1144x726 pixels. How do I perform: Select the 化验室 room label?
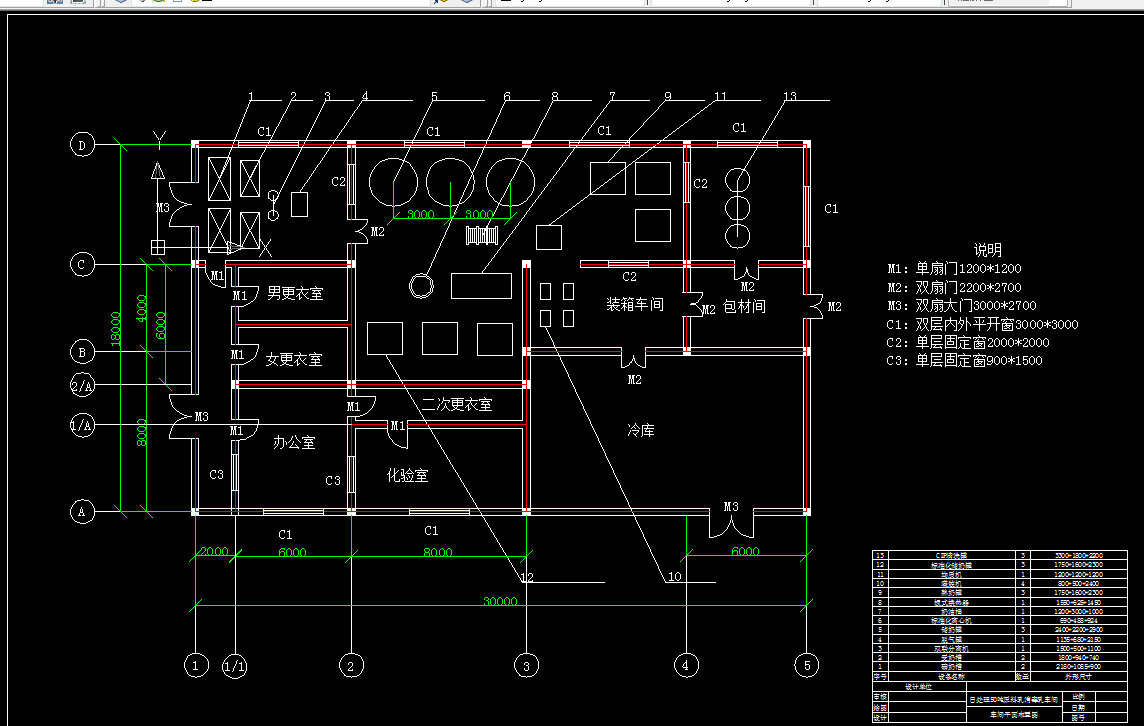[x=407, y=476]
